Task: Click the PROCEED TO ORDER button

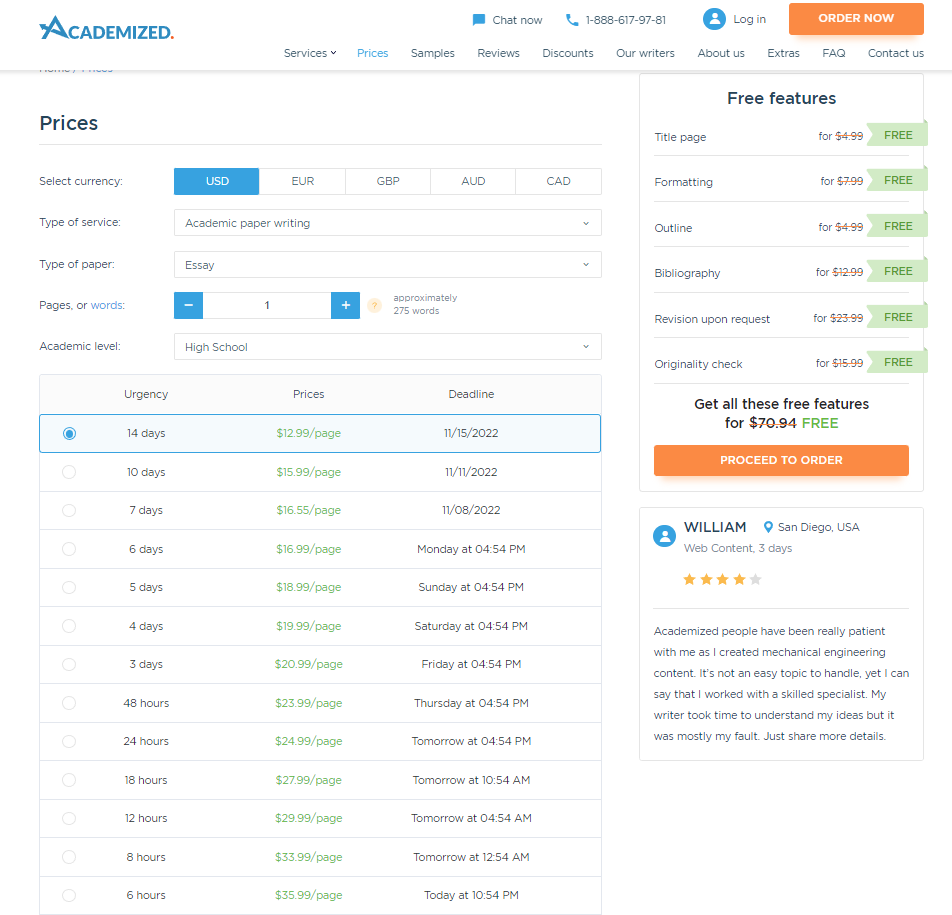Action: click(781, 460)
